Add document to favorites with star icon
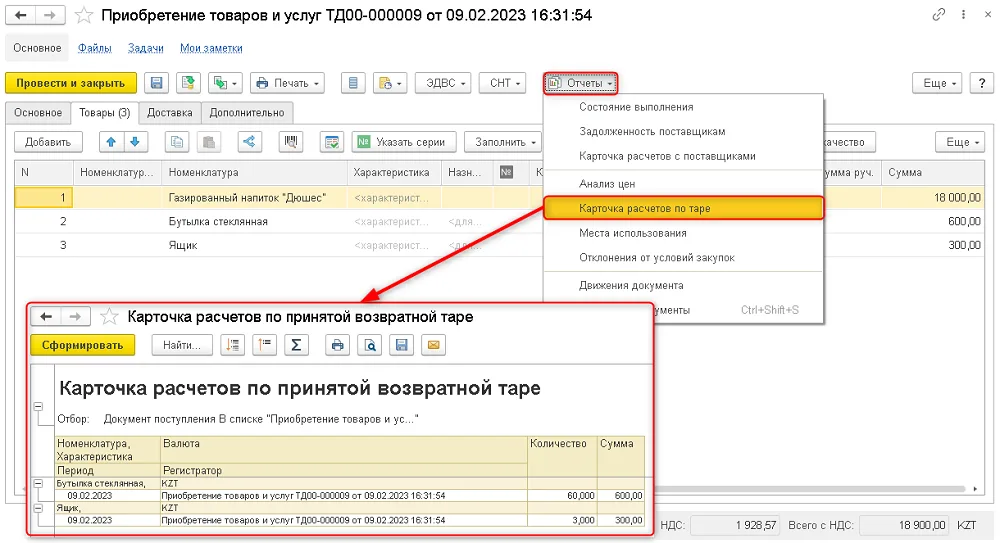1000x543 pixels. coord(84,15)
